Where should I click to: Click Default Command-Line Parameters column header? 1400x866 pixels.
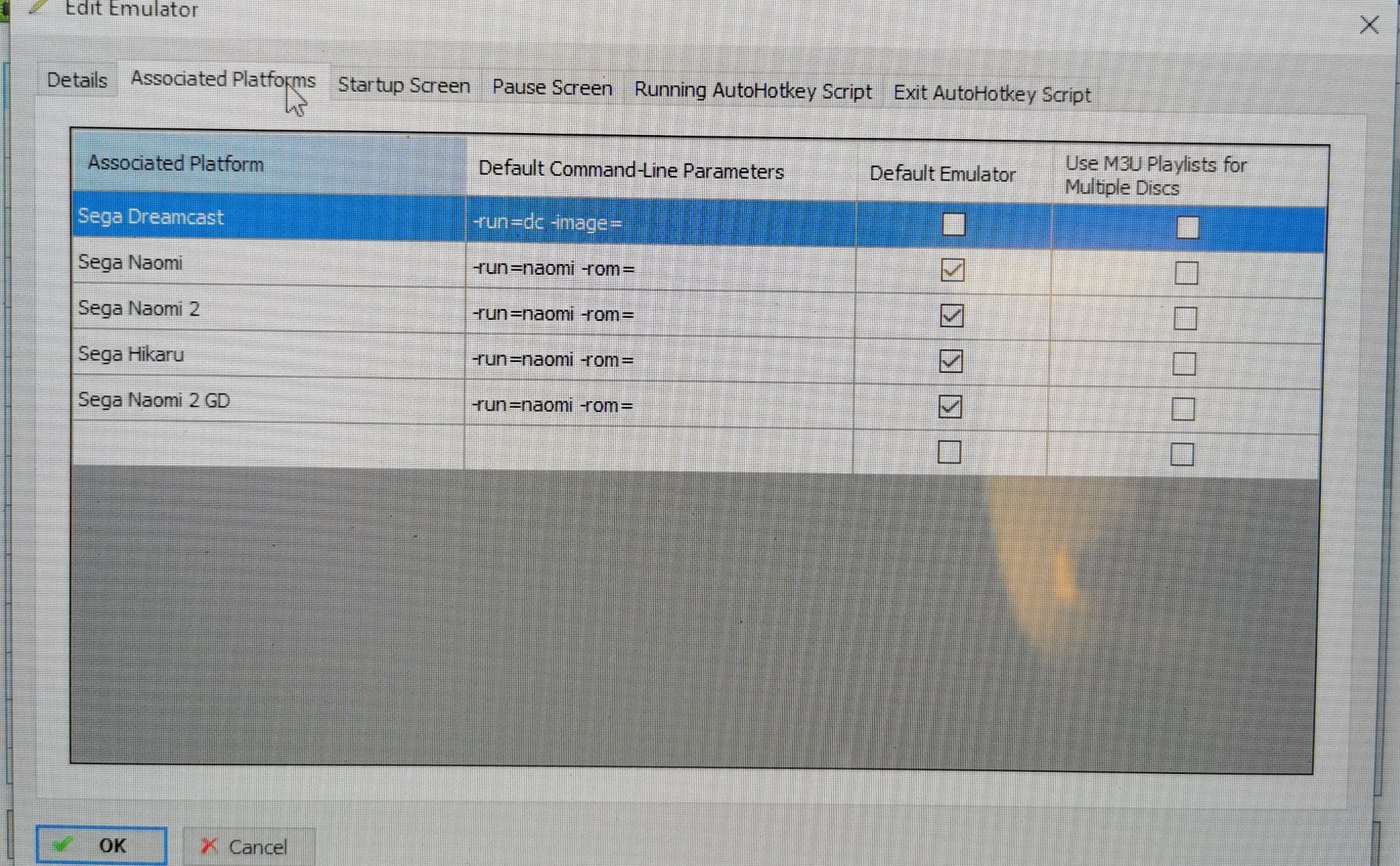[661, 170]
